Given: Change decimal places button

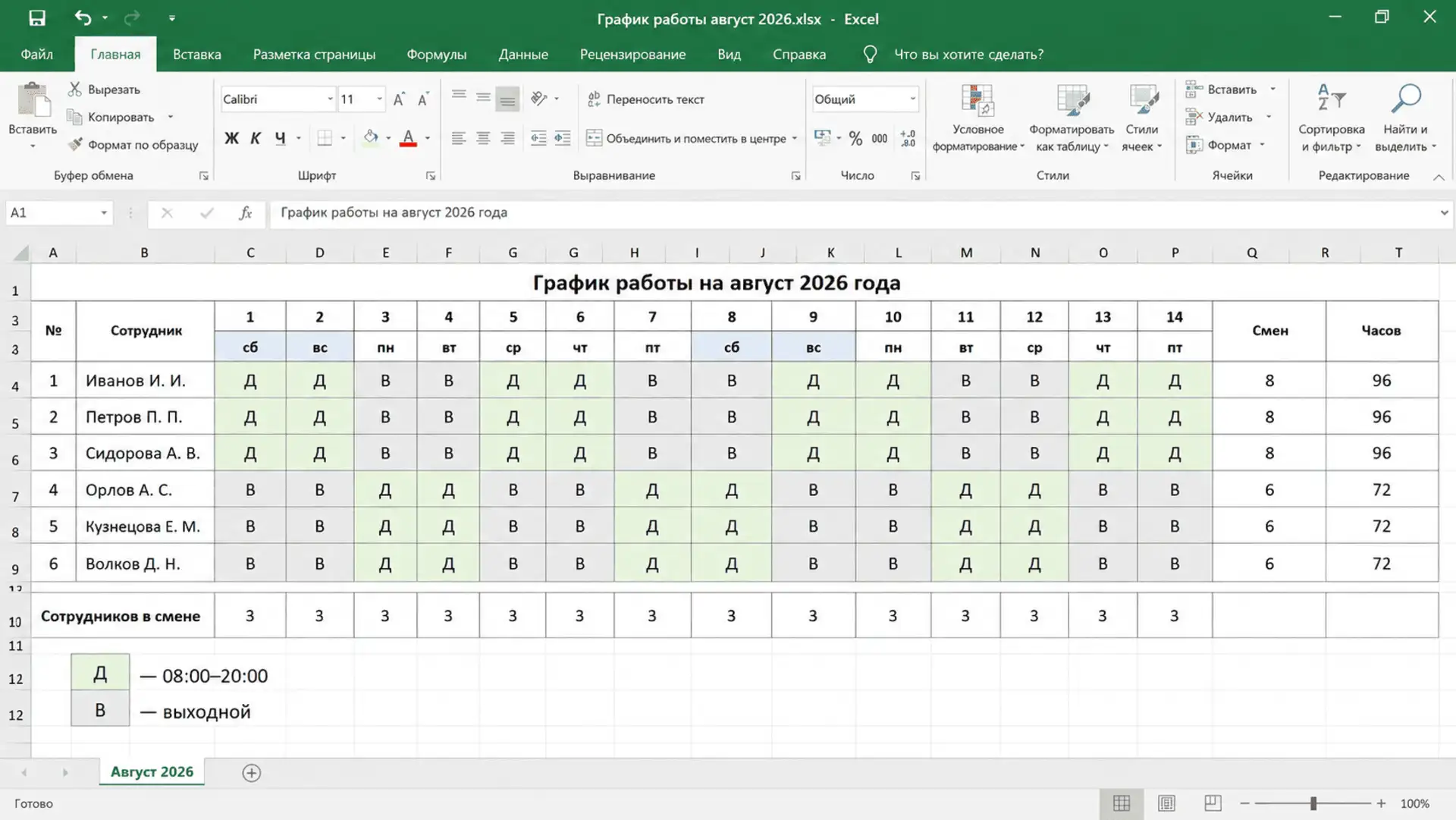Looking at the screenshot, I should [x=908, y=138].
